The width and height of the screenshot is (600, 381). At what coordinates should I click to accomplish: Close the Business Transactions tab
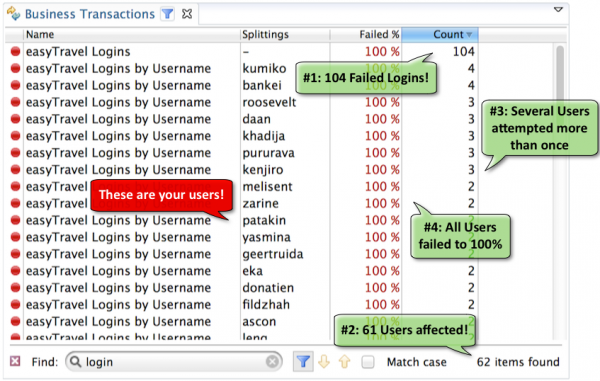[187, 14]
